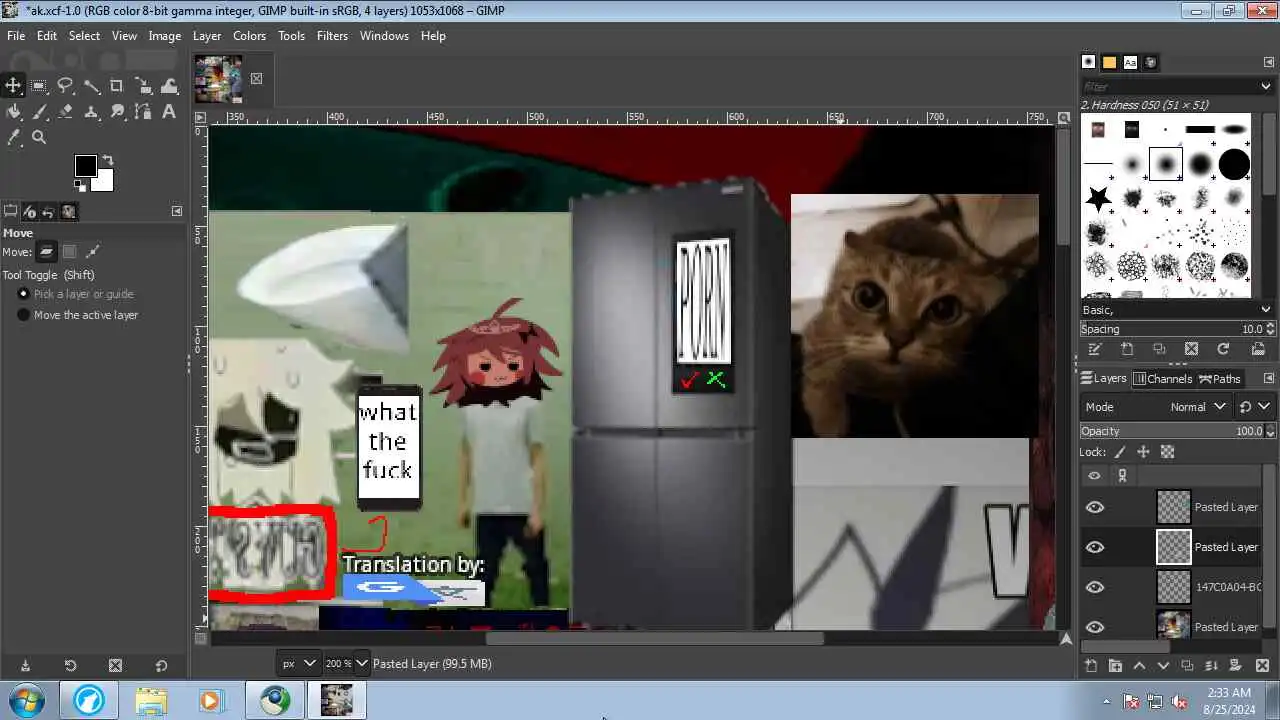The image size is (1280, 720).
Task: Open the Colors menu
Action: (249, 36)
